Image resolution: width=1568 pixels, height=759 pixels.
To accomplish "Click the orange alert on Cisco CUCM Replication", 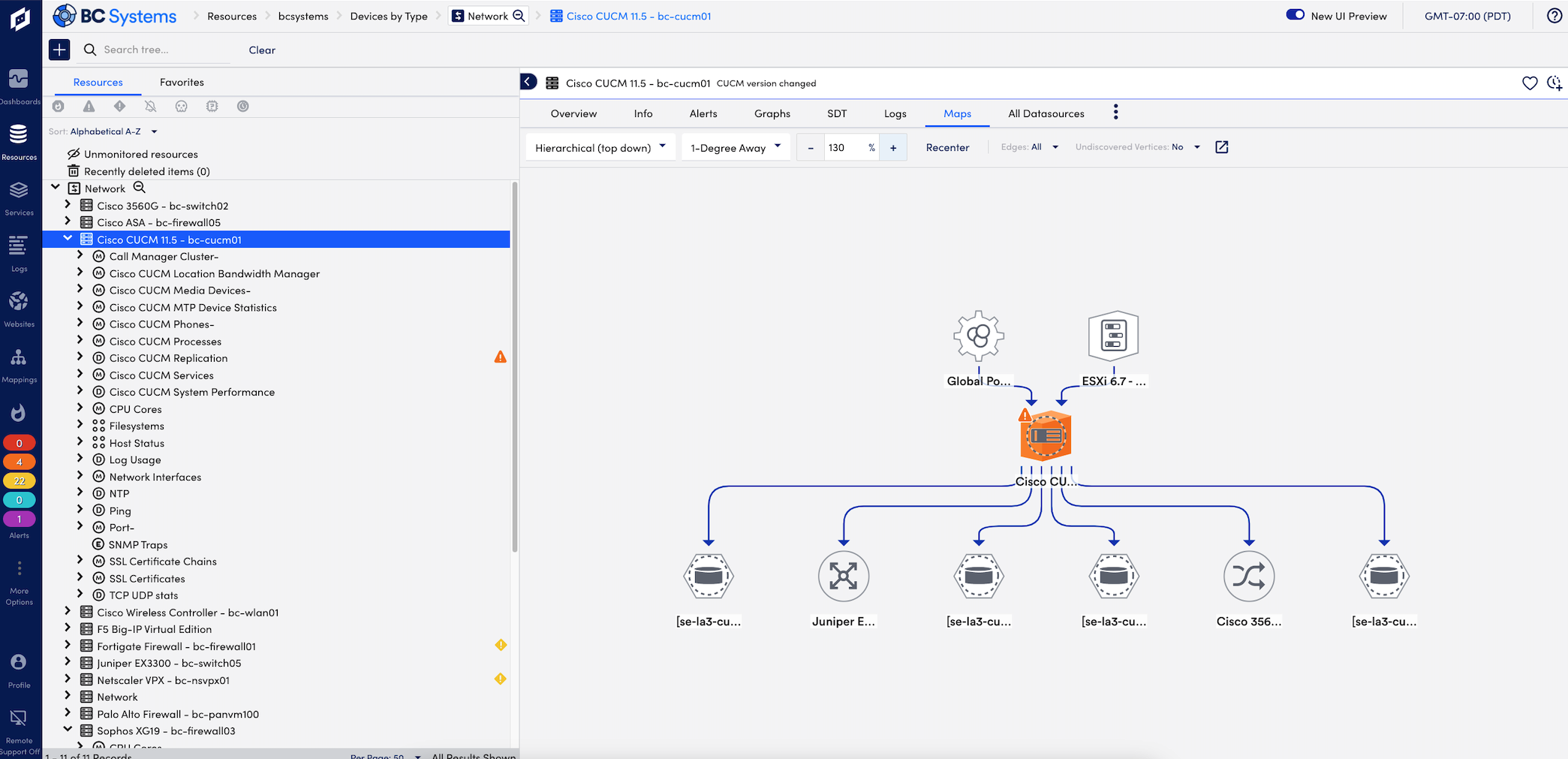I will (500, 357).
